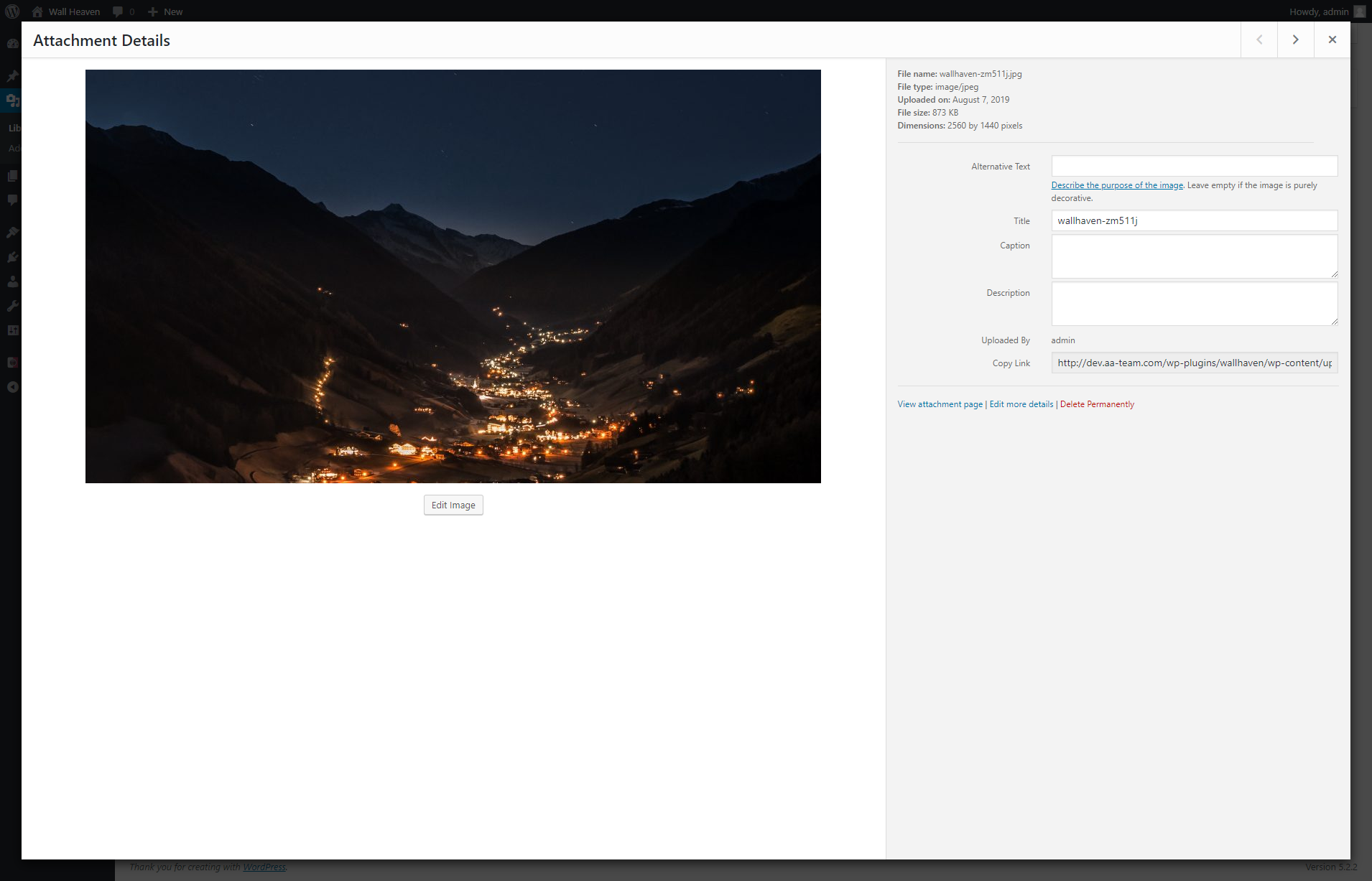Open the Dashboard icon in sidebar

tap(12, 44)
